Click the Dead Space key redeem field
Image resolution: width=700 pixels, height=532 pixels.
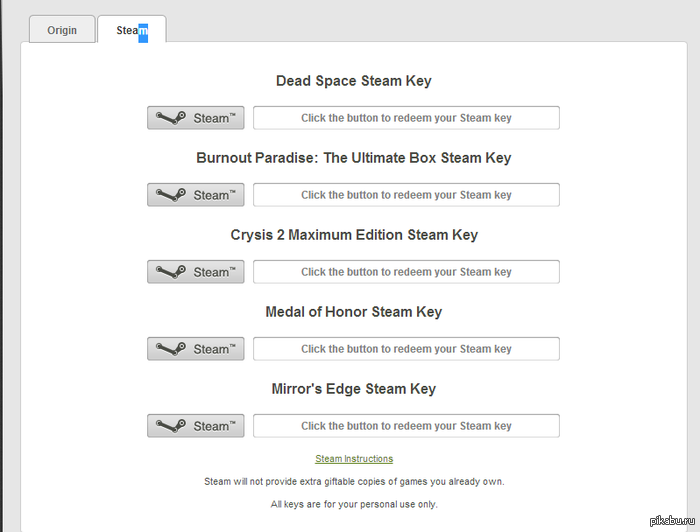406,118
